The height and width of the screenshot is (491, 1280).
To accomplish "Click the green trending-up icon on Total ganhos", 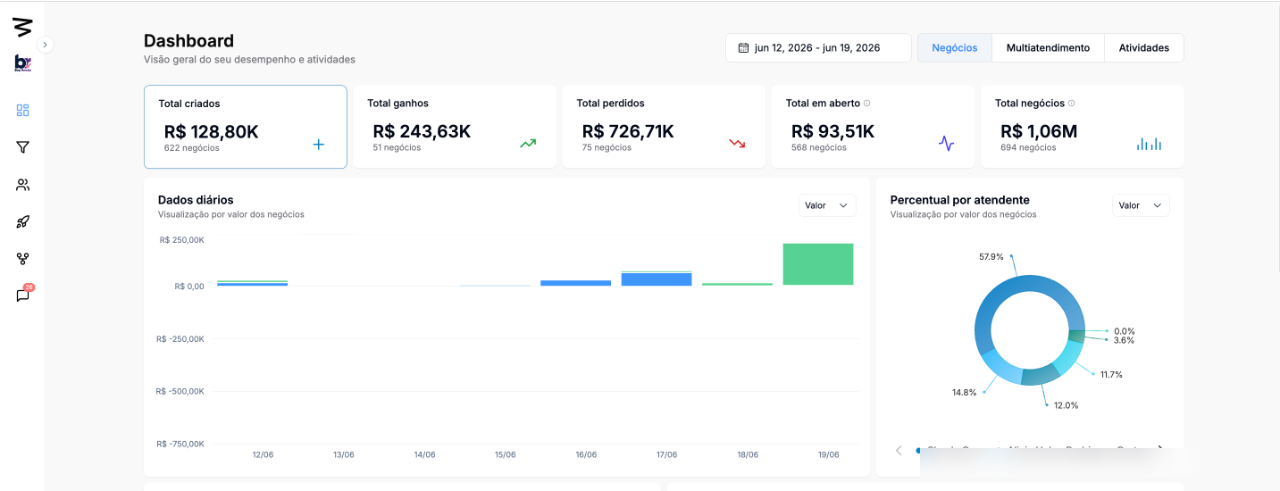I will click(x=528, y=144).
